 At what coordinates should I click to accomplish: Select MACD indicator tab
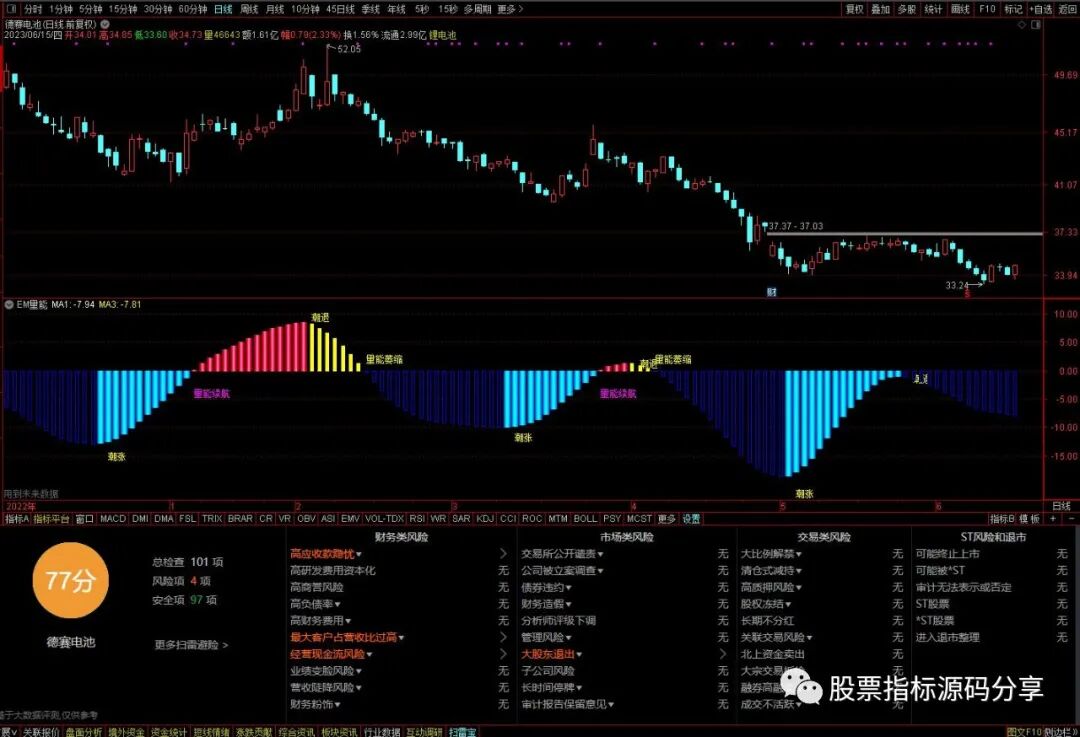point(113,519)
